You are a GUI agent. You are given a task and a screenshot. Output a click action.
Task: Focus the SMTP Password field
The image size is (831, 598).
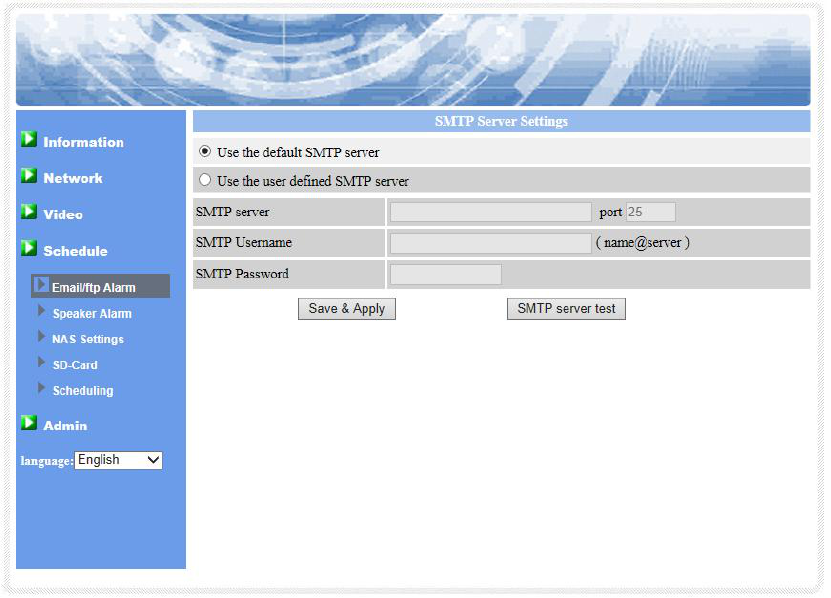tap(446, 274)
